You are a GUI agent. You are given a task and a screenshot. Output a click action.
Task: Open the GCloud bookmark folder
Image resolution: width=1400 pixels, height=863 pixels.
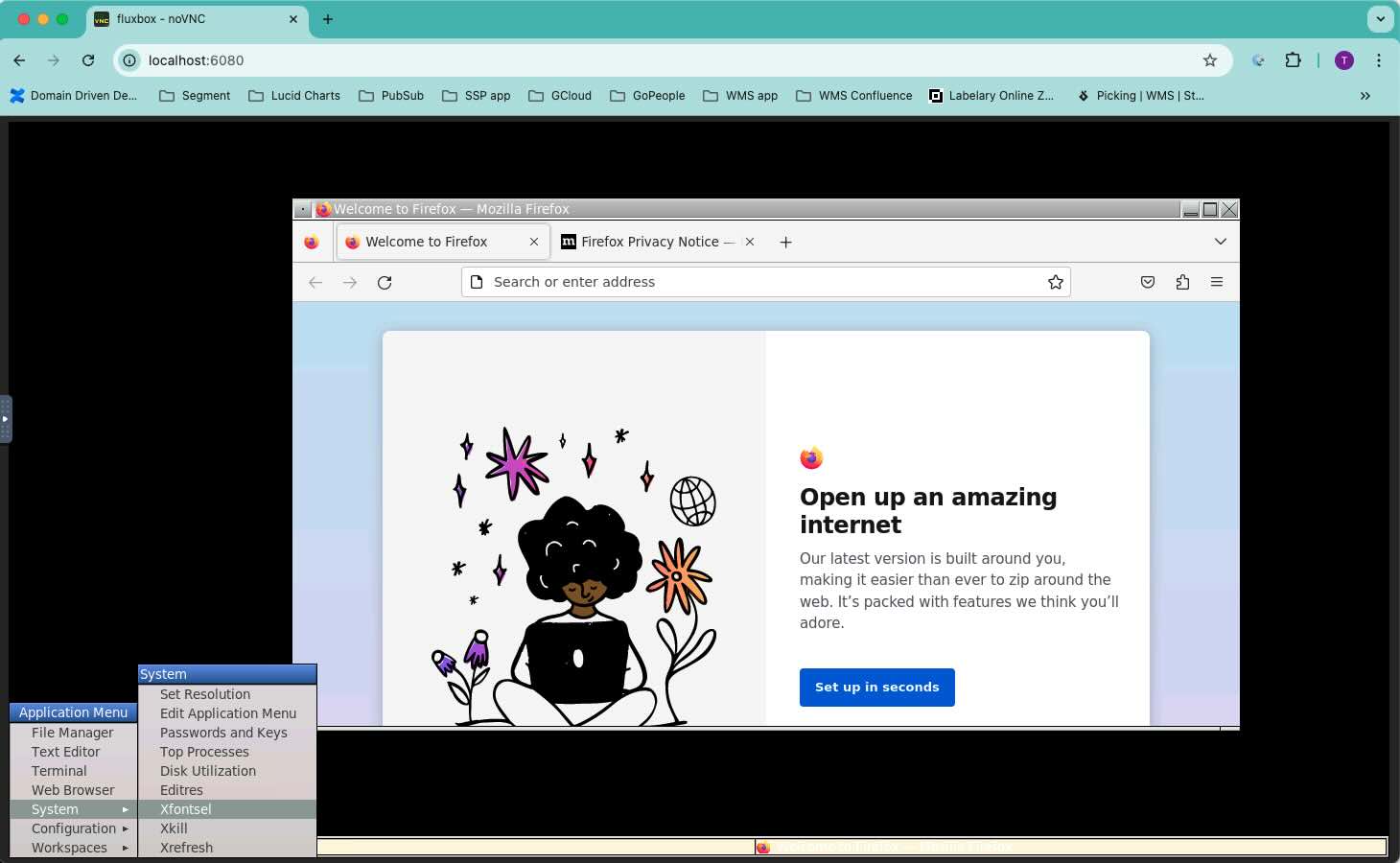[560, 96]
